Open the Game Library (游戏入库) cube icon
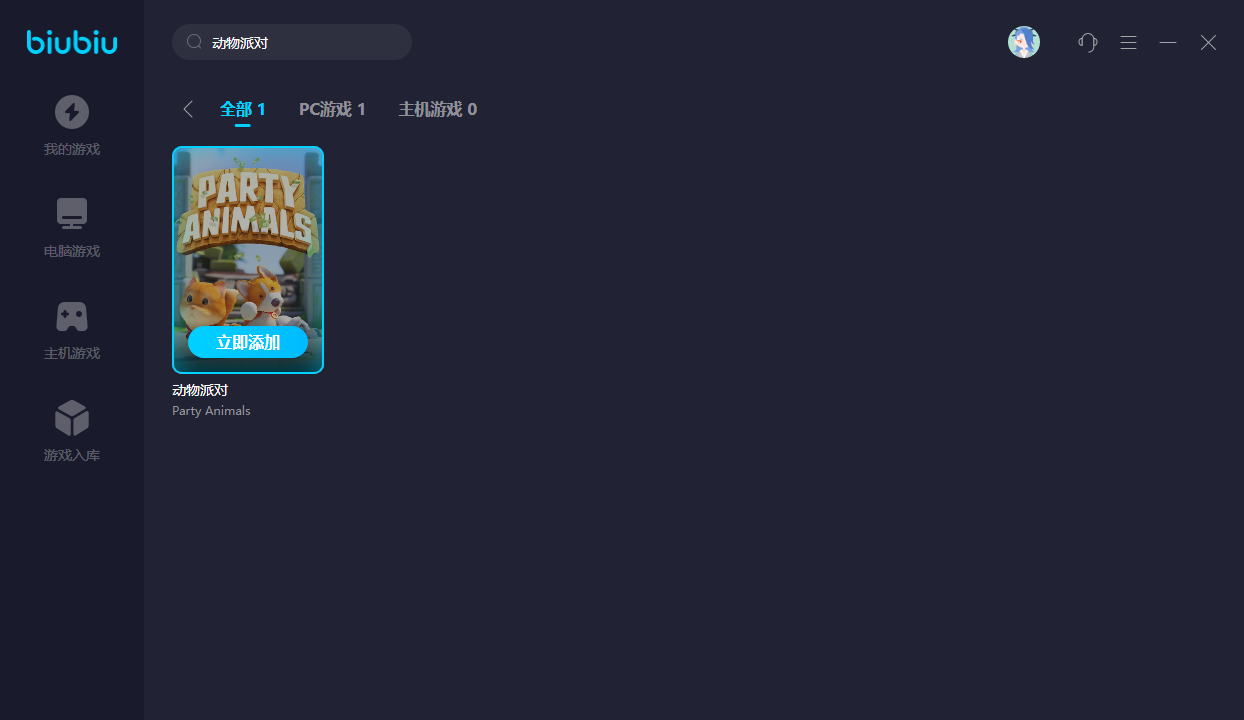 72,420
